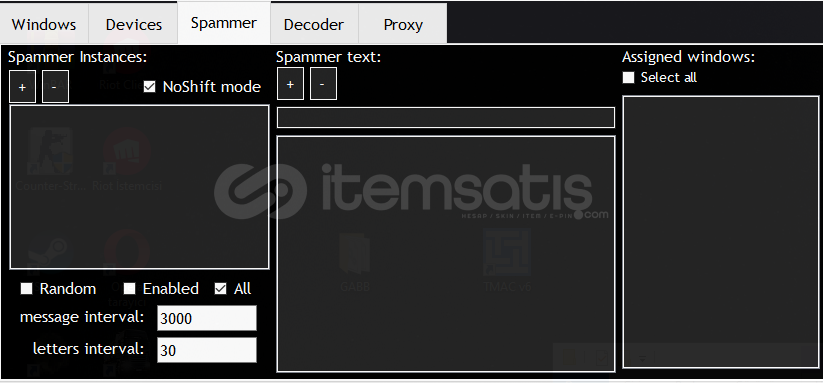Open the Devices tab
Image resolution: width=823 pixels, height=383 pixels.
coord(133,24)
